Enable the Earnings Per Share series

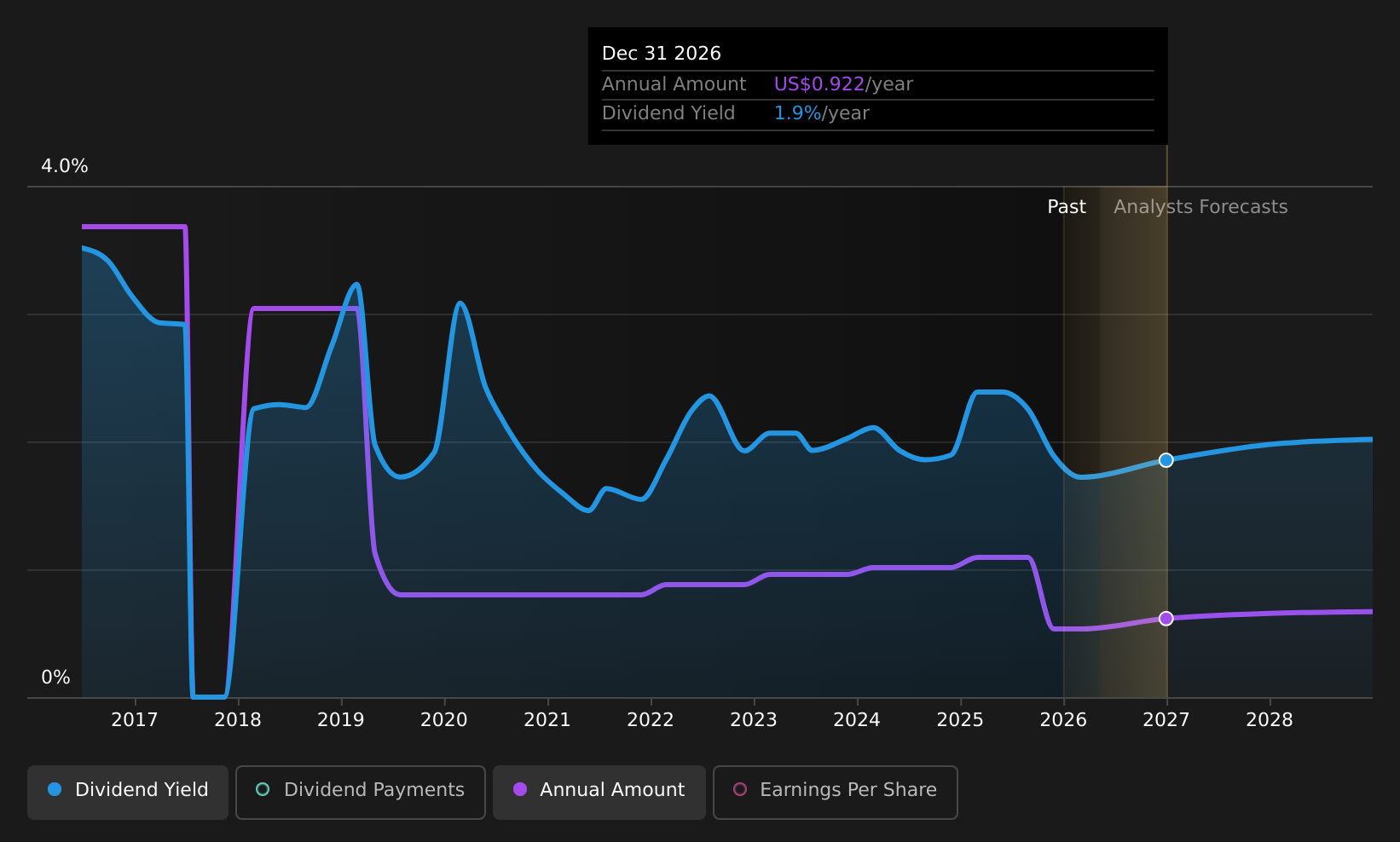[x=836, y=793]
